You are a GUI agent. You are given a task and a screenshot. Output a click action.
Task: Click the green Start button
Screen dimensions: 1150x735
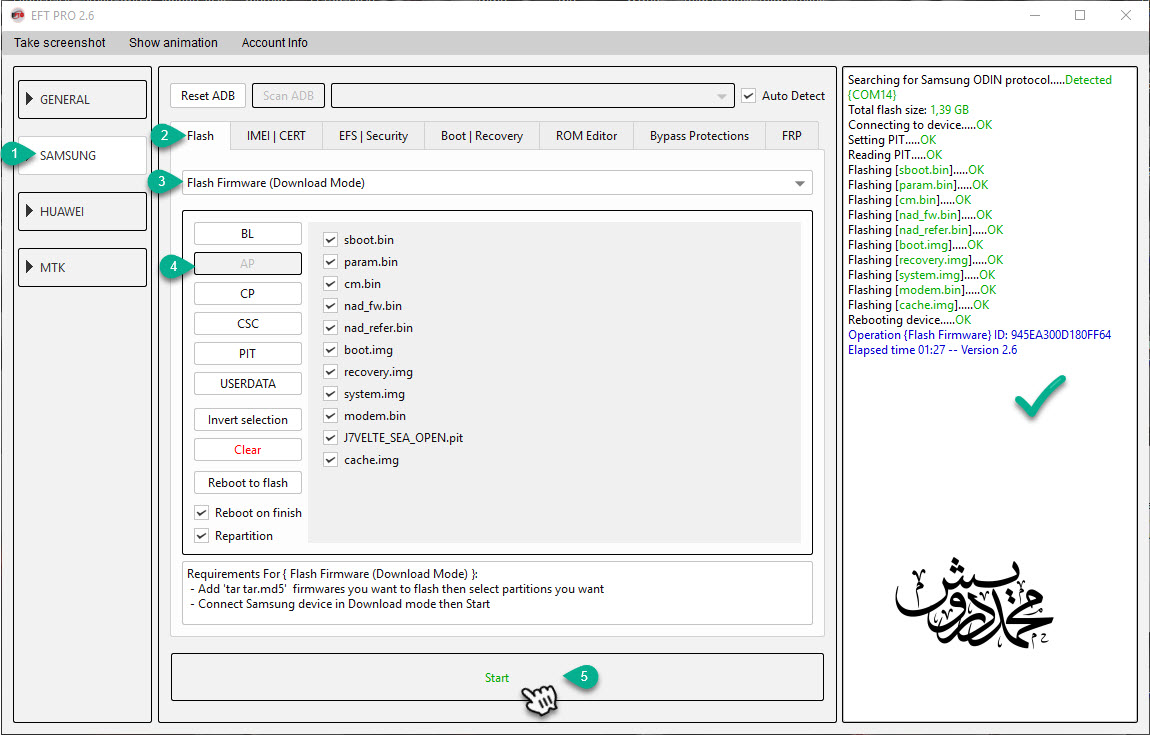tap(497, 677)
